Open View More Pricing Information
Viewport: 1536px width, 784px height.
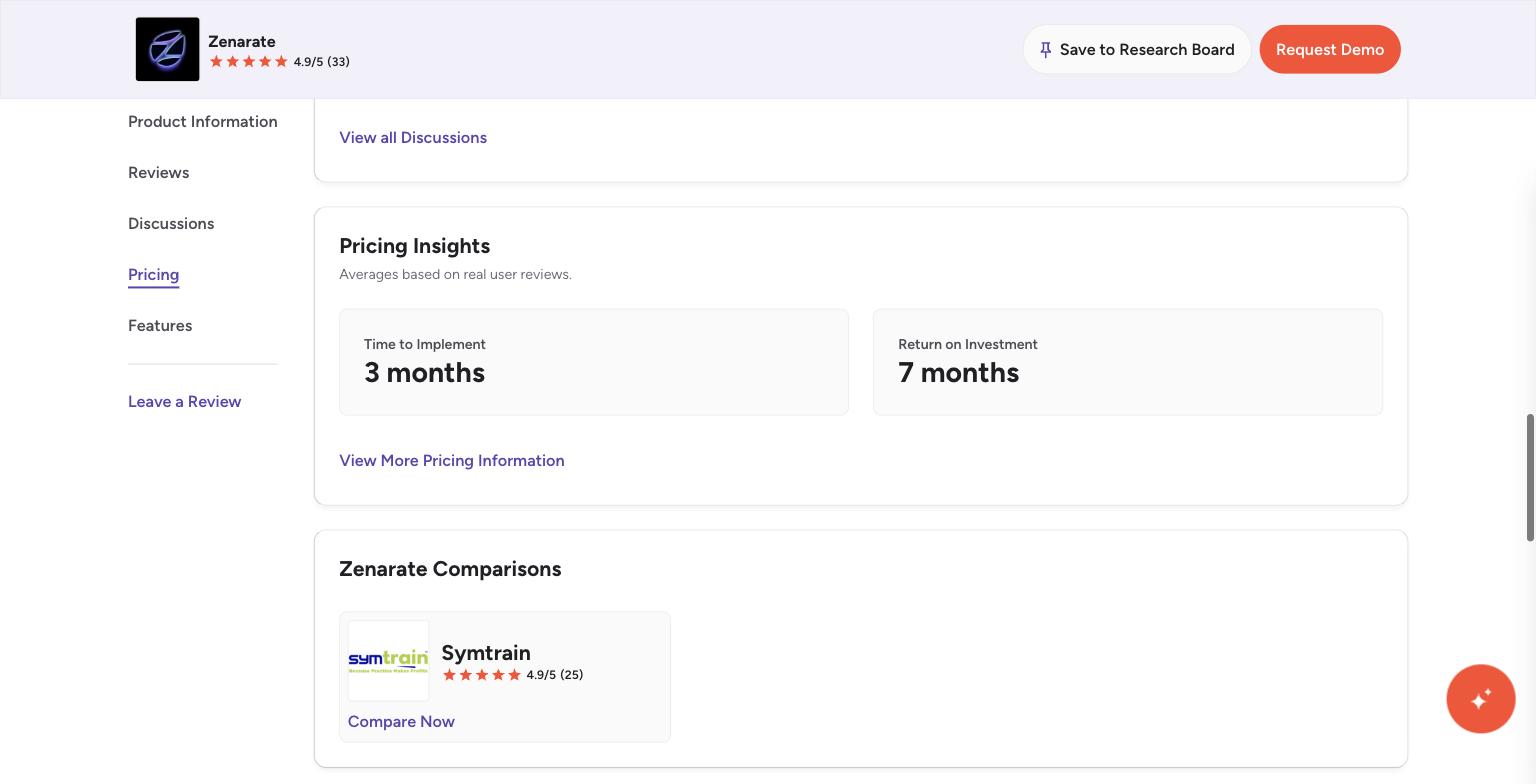pyautogui.click(x=452, y=460)
